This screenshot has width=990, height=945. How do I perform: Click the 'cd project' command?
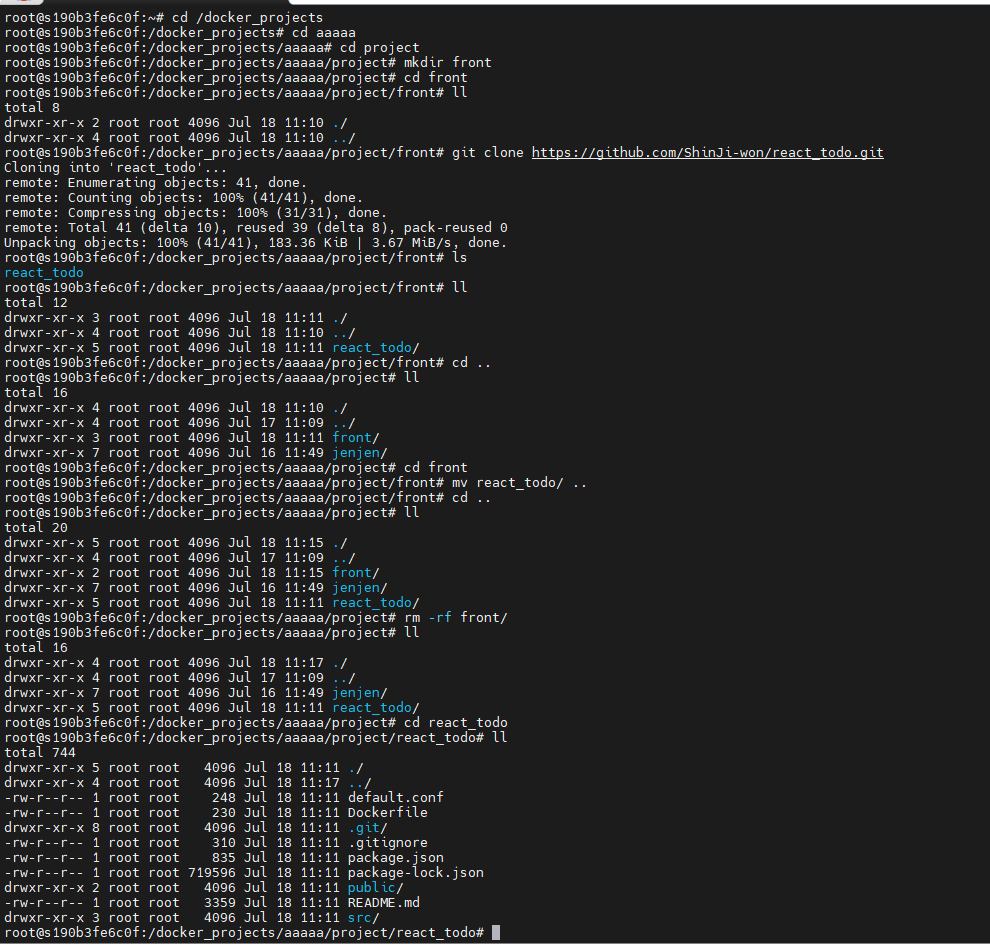[x=379, y=48]
